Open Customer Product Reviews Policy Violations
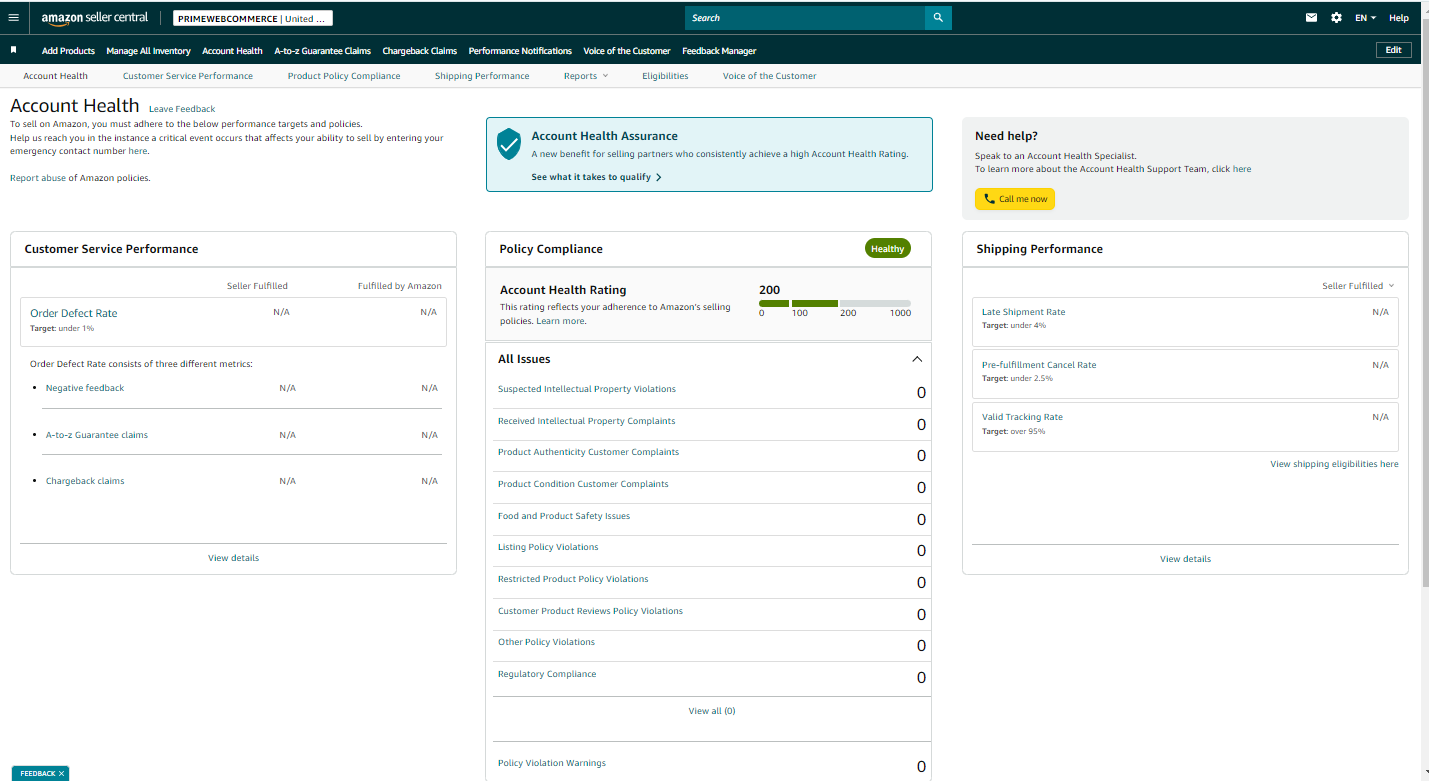Viewport: 1429px width, 781px height. pyautogui.click(x=591, y=611)
